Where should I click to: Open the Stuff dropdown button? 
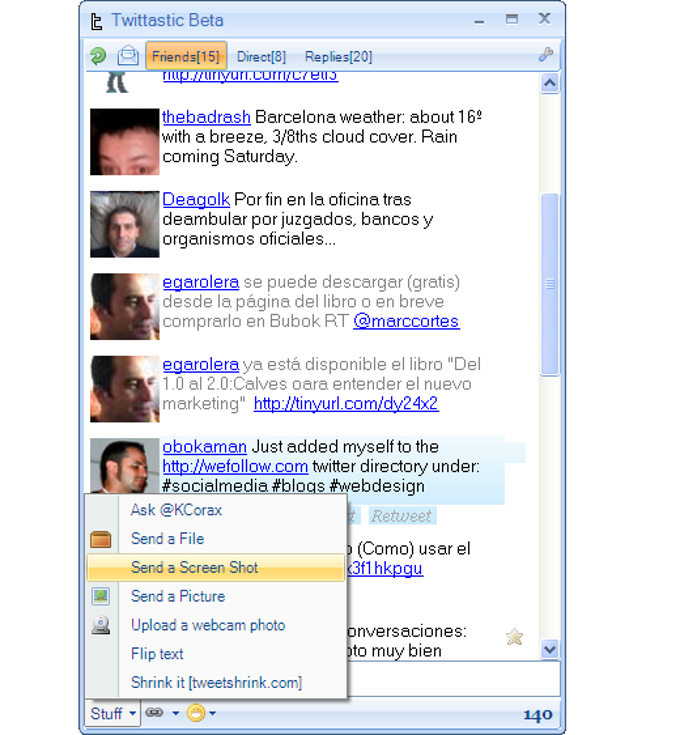[113, 713]
